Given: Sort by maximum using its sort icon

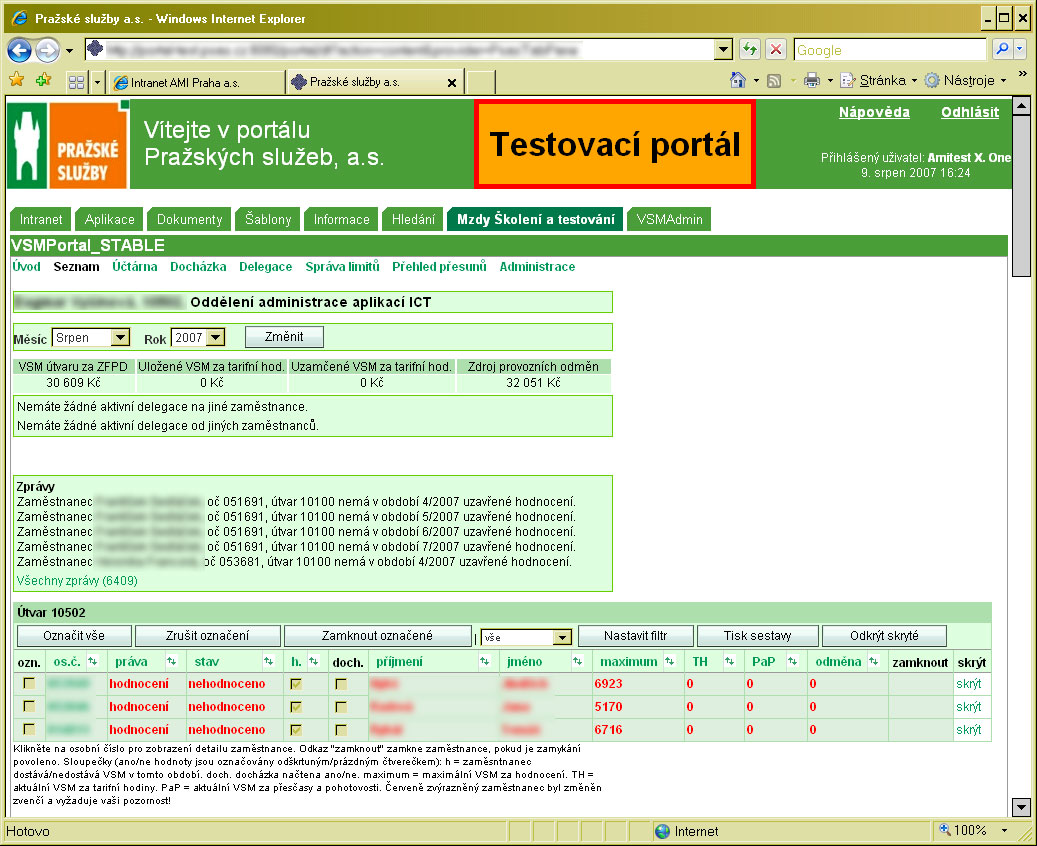Looking at the screenshot, I should tap(669, 661).
